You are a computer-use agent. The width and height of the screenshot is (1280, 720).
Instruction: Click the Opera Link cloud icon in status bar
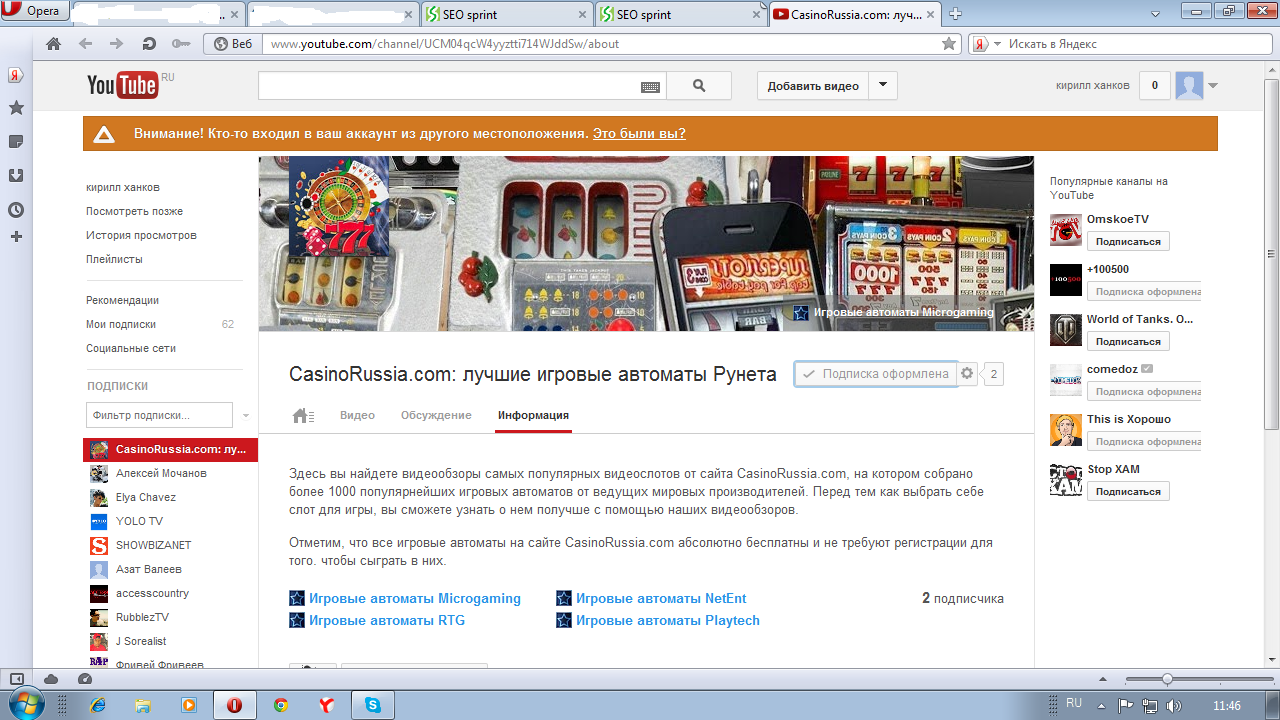coord(51,679)
